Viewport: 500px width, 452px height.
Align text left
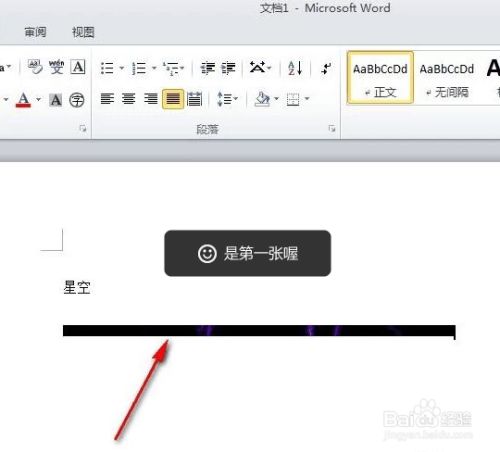click(107, 99)
